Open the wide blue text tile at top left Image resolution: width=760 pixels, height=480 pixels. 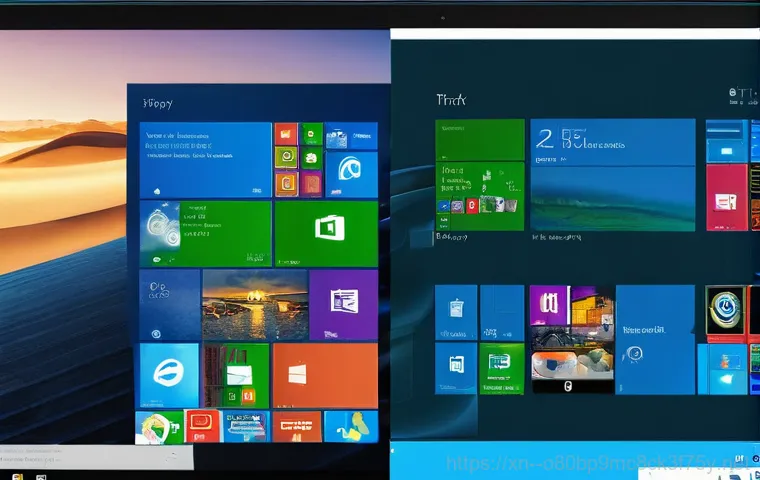point(205,159)
